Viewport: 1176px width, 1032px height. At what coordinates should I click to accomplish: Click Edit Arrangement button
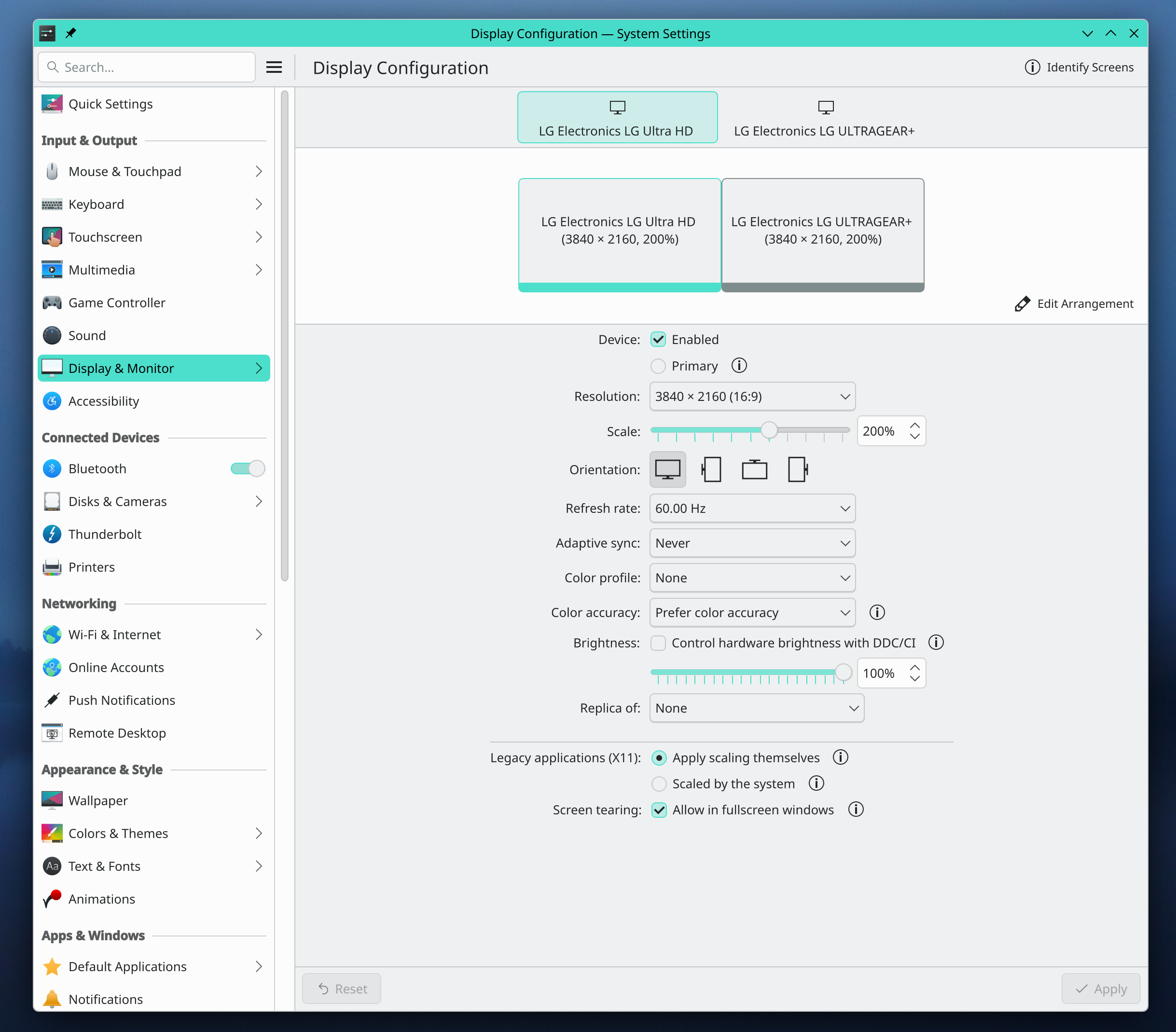[1074, 304]
